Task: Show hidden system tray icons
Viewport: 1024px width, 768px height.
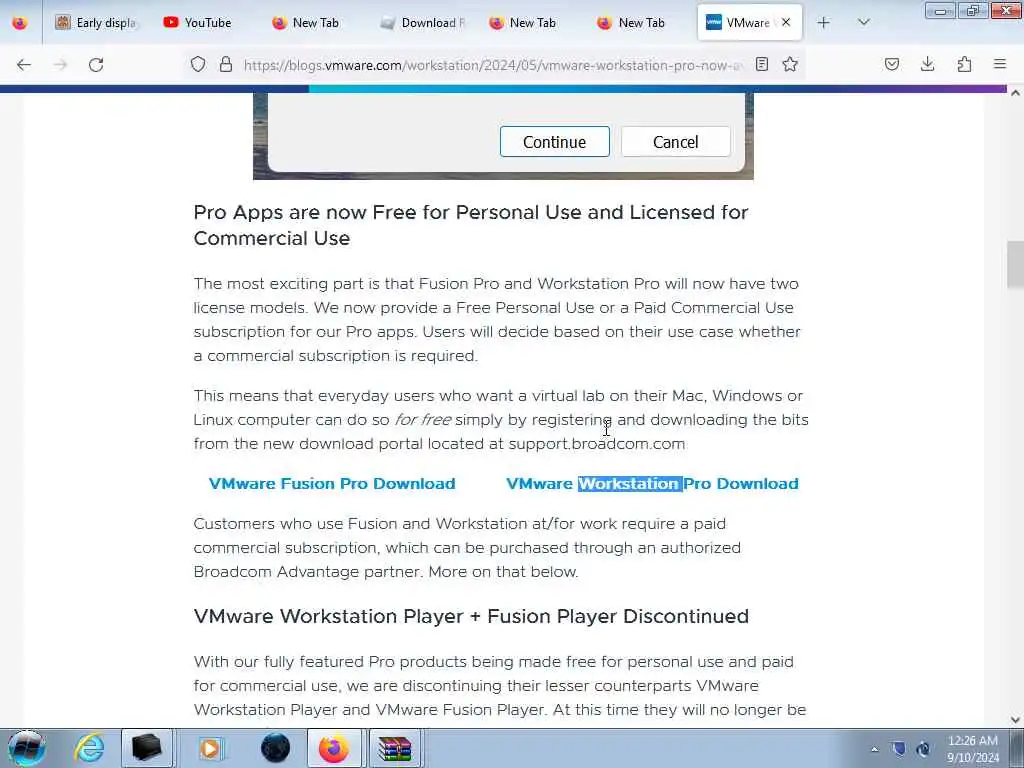Action: [x=874, y=749]
